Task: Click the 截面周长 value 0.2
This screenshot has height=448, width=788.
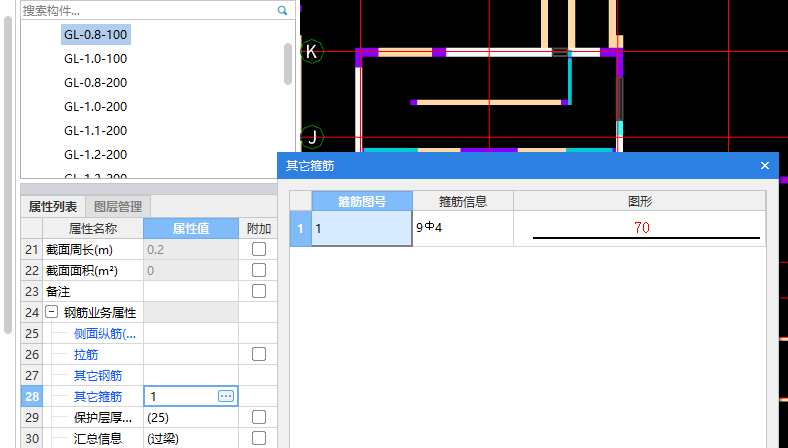Action: point(191,249)
